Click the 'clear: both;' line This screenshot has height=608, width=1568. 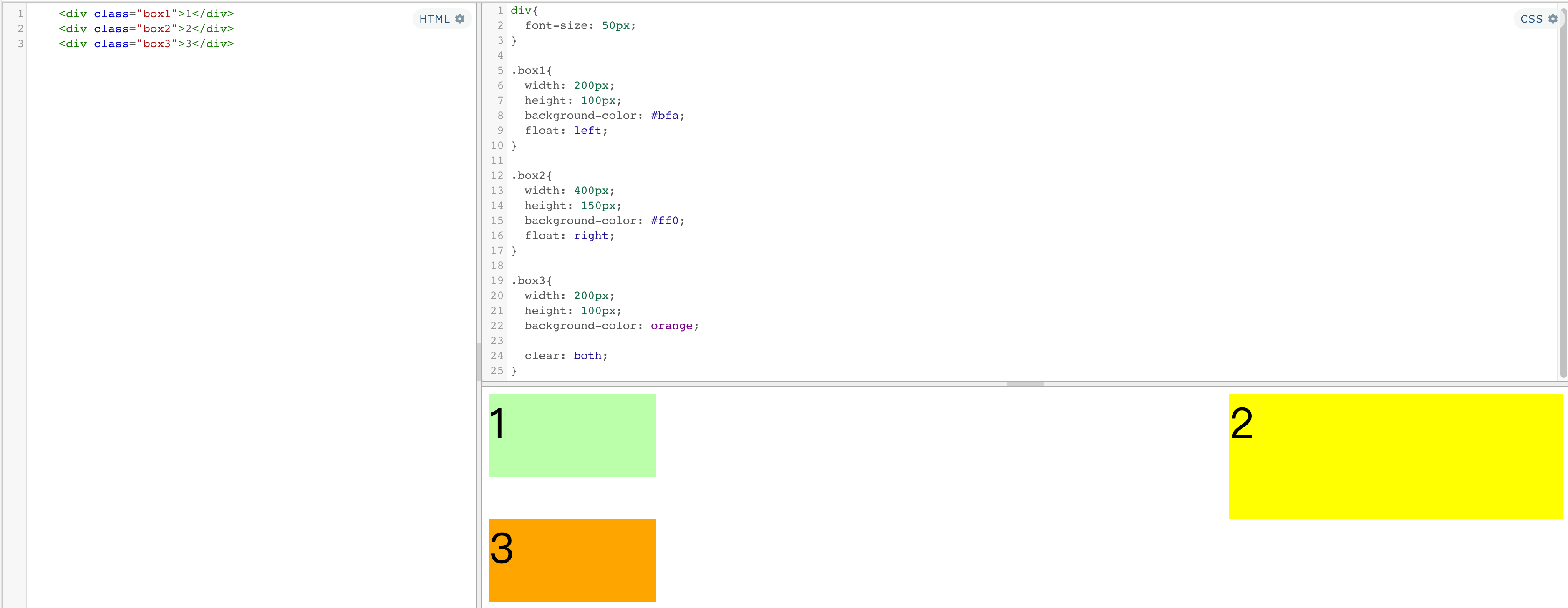(x=566, y=355)
